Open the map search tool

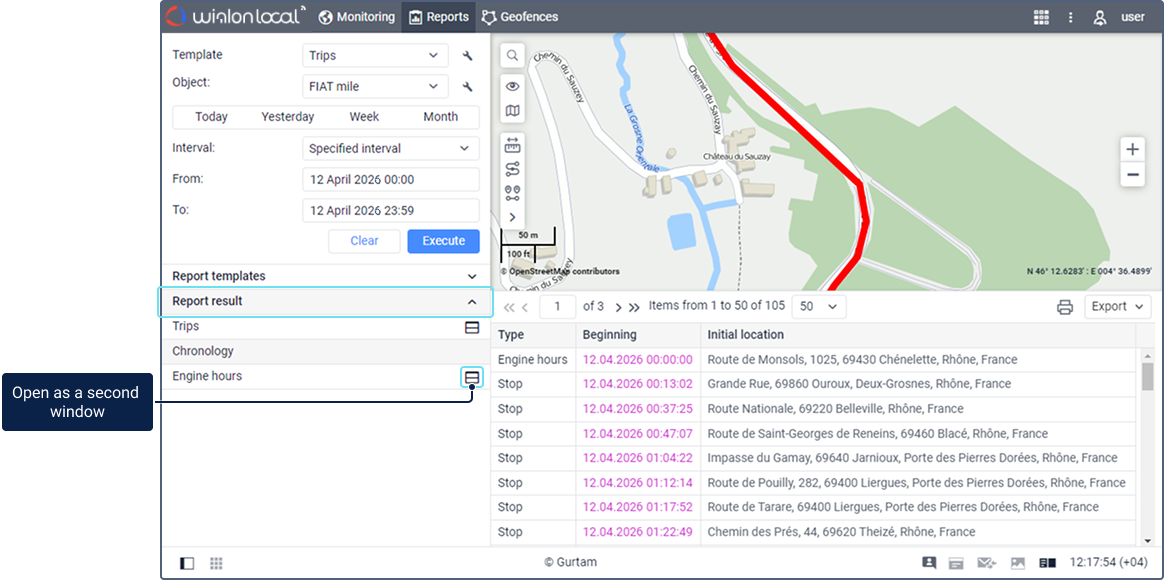pyautogui.click(x=512, y=56)
